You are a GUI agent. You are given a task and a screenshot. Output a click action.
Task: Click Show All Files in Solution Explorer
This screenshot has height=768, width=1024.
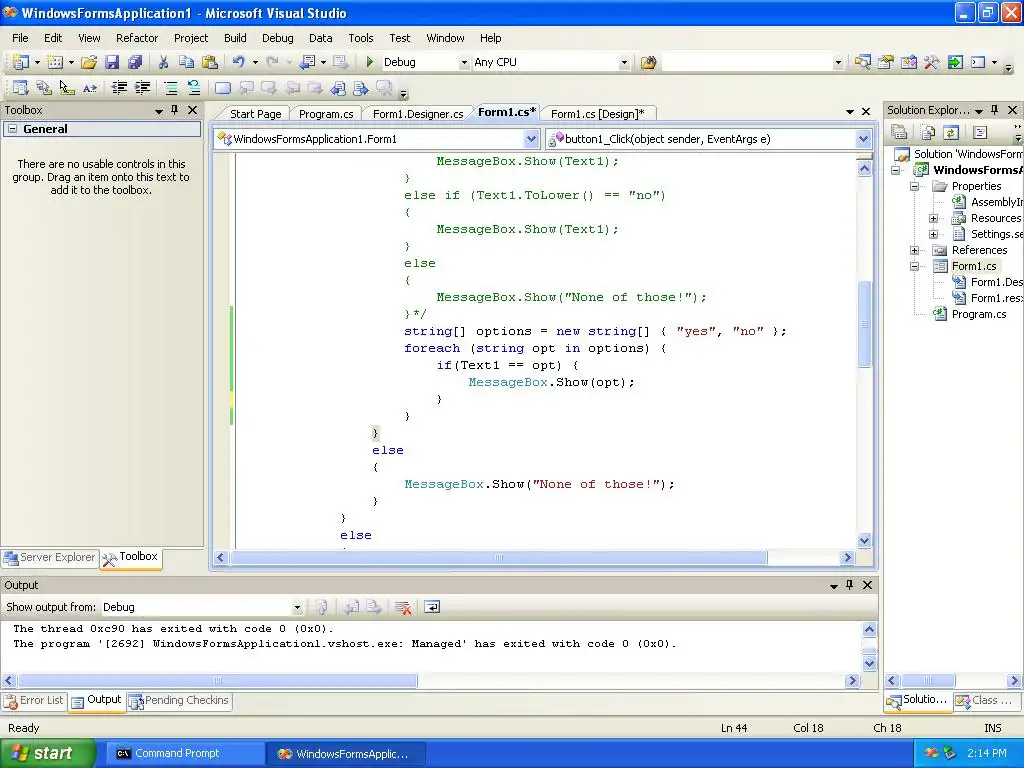(x=927, y=133)
